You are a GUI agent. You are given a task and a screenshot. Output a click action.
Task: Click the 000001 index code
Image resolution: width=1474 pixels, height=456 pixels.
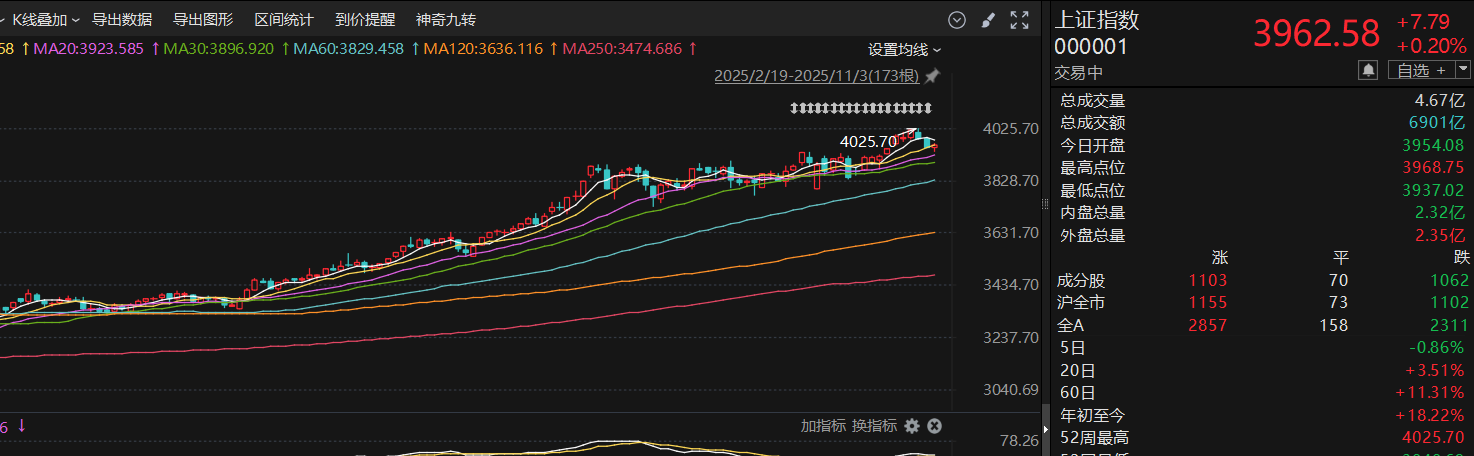[x=1091, y=46]
